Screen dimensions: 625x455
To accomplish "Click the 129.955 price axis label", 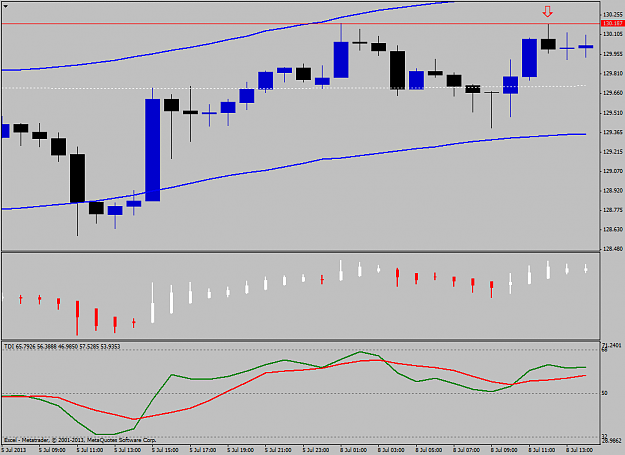I will [x=613, y=54].
